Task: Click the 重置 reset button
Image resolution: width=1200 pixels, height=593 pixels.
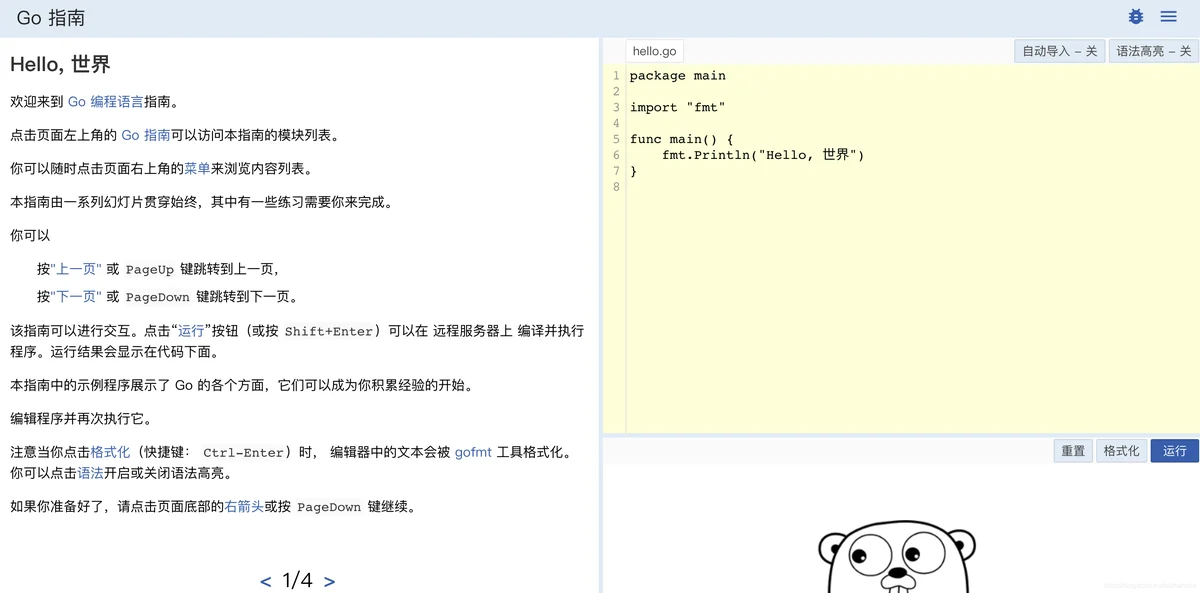Action: (x=1073, y=451)
